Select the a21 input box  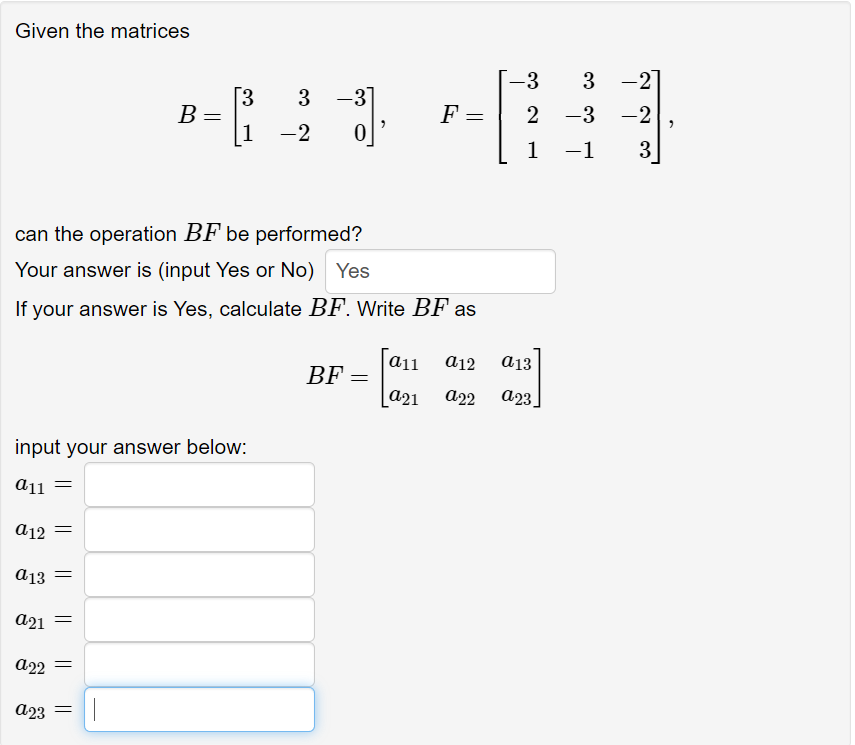[x=199, y=619]
